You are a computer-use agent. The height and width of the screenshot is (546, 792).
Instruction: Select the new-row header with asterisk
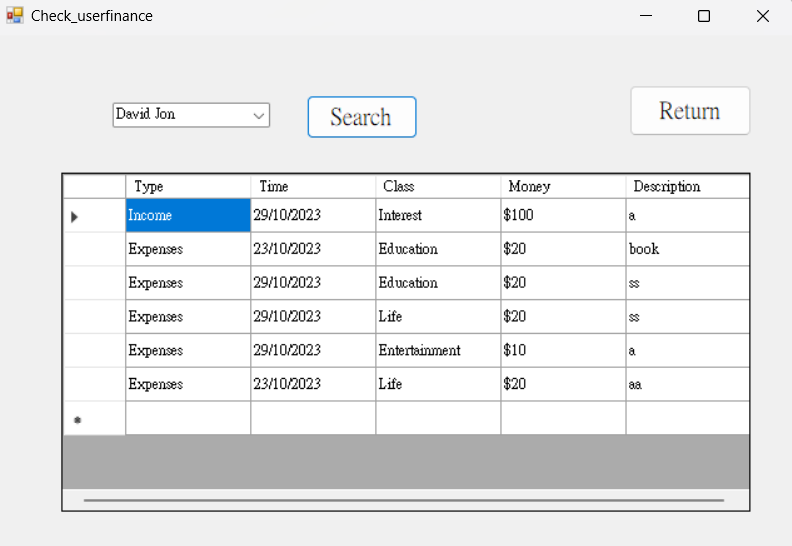pos(94,418)
